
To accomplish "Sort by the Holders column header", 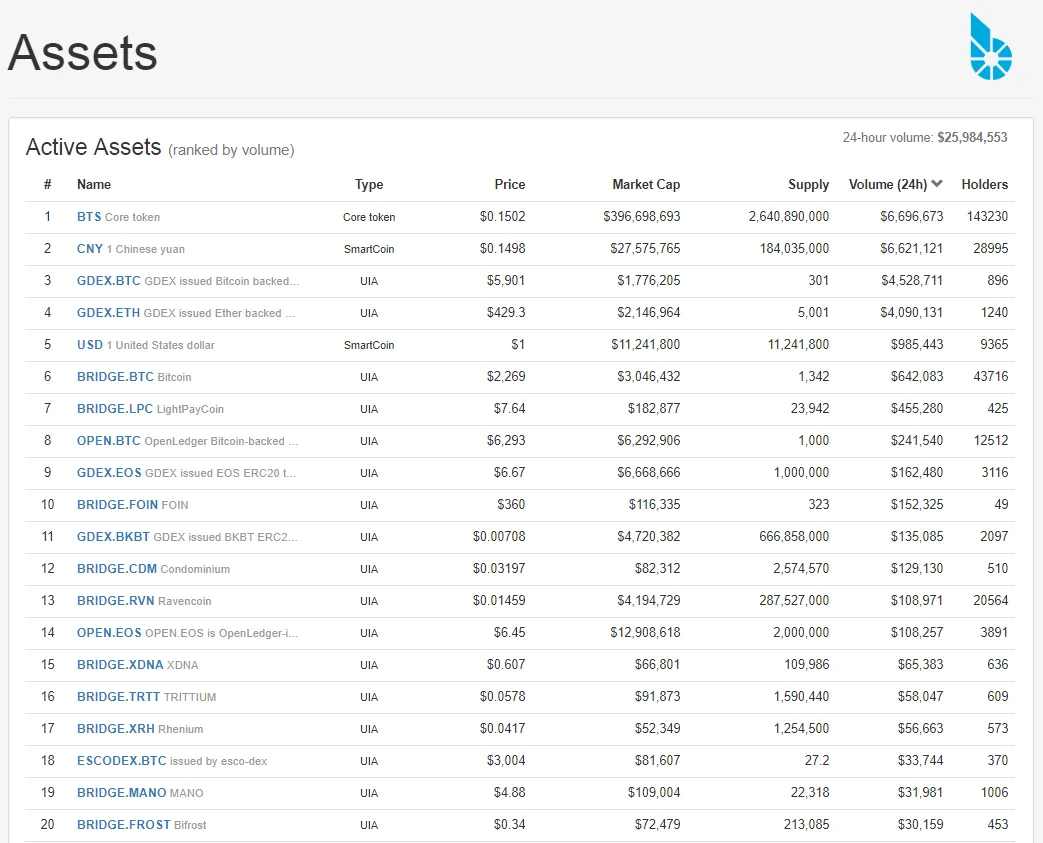I will (984, 184).
